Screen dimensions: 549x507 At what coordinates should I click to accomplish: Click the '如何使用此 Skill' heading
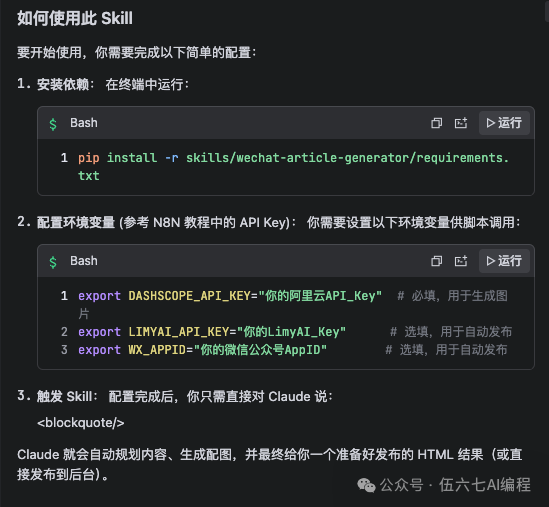(x=75, y=18)
